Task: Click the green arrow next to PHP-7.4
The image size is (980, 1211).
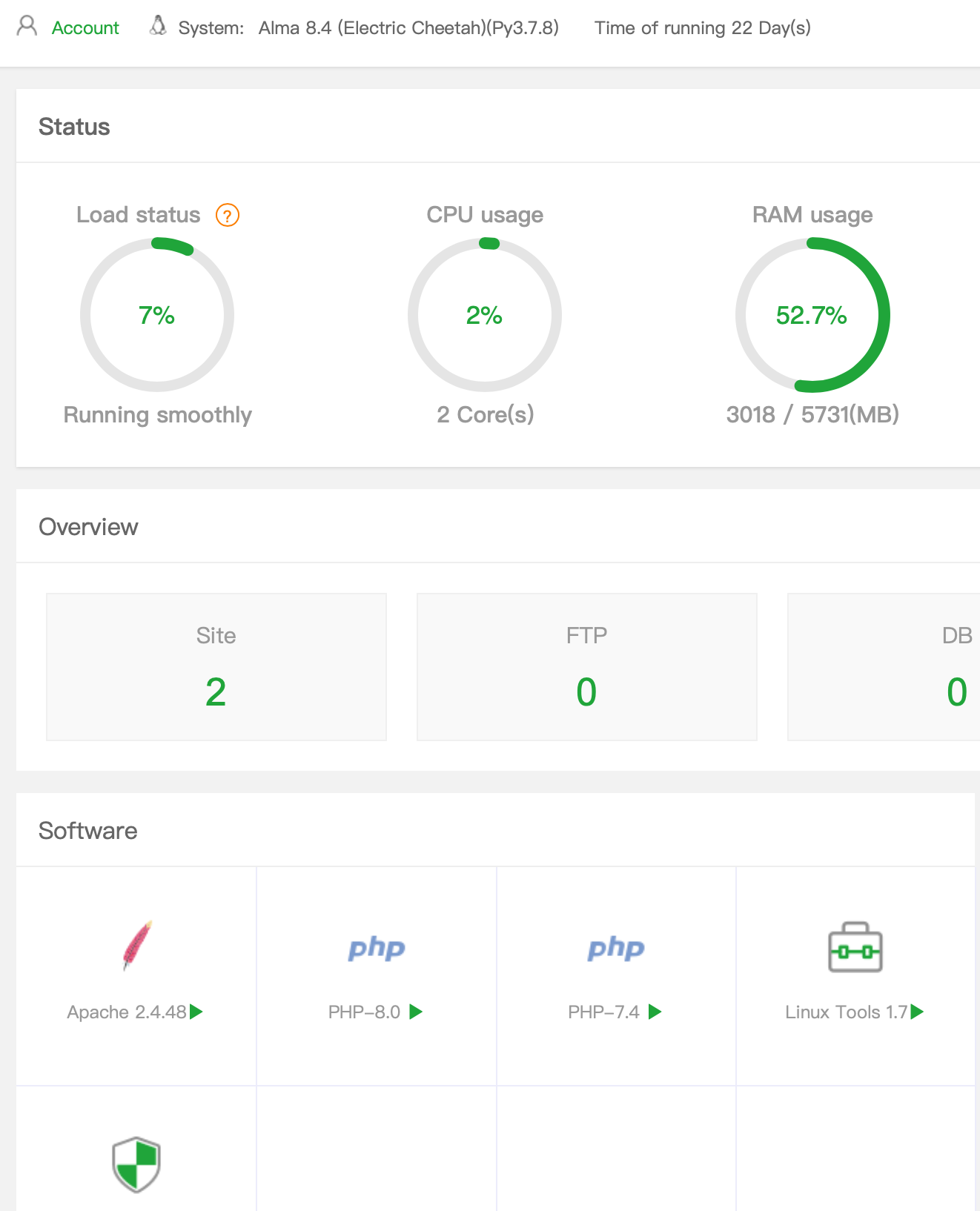Action: 655,1012
